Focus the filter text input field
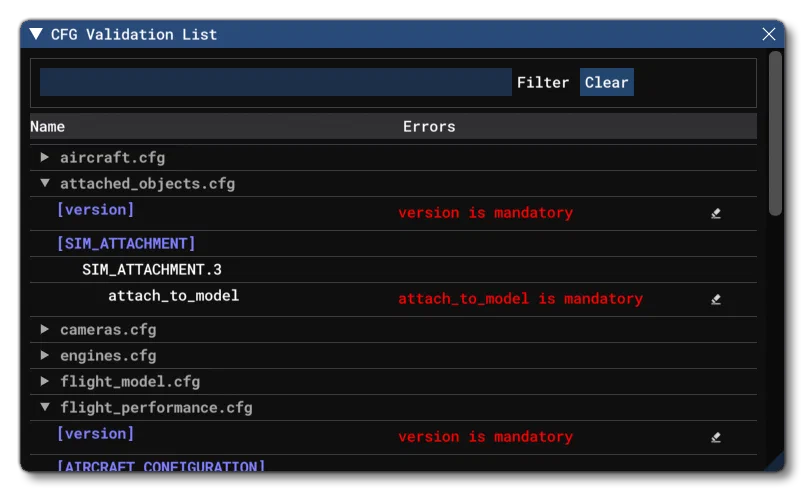Image resolution: width=805 pixels, height=492 pixels. (x=276, y=82)
